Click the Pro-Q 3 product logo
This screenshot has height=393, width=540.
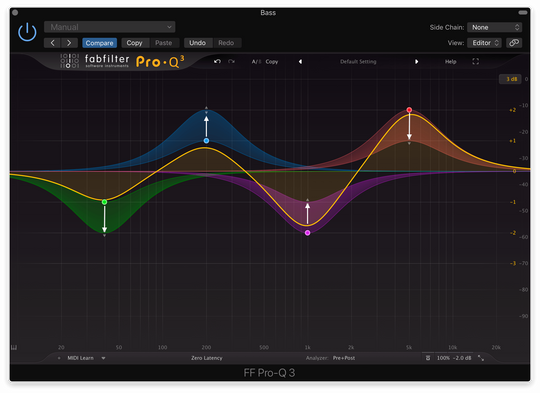[x=160, y=61]
